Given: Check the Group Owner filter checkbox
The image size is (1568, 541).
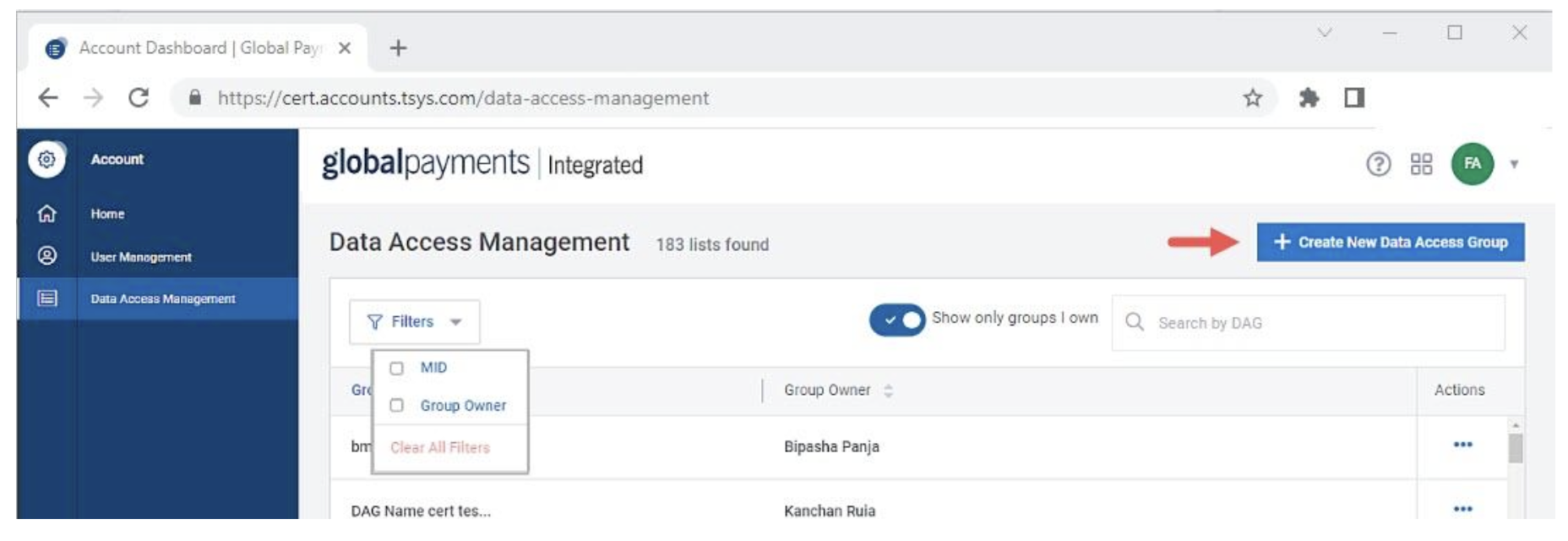Looking at the screenshot, I should [x=397, y=406].
